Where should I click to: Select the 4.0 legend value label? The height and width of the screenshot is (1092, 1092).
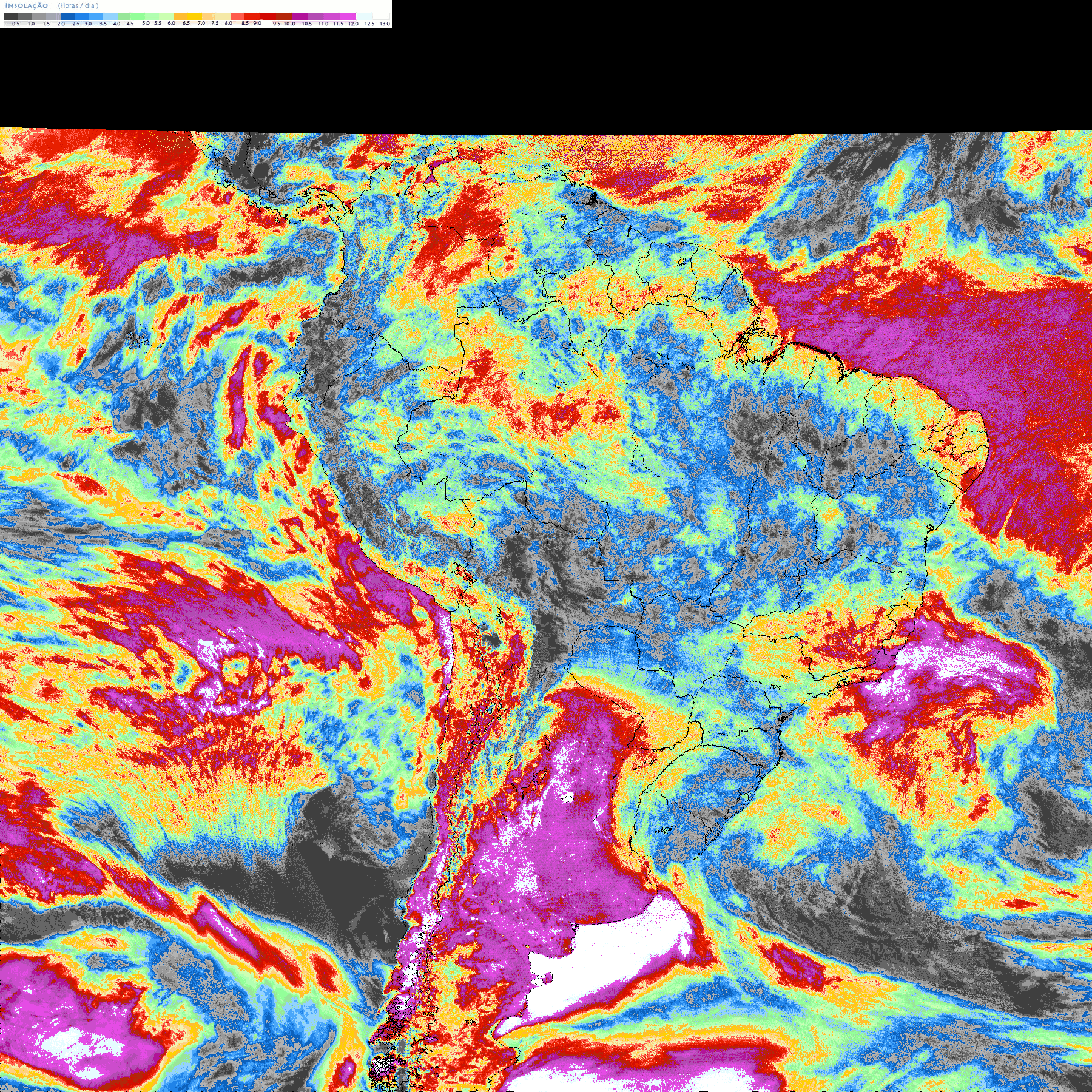point(116,24)
